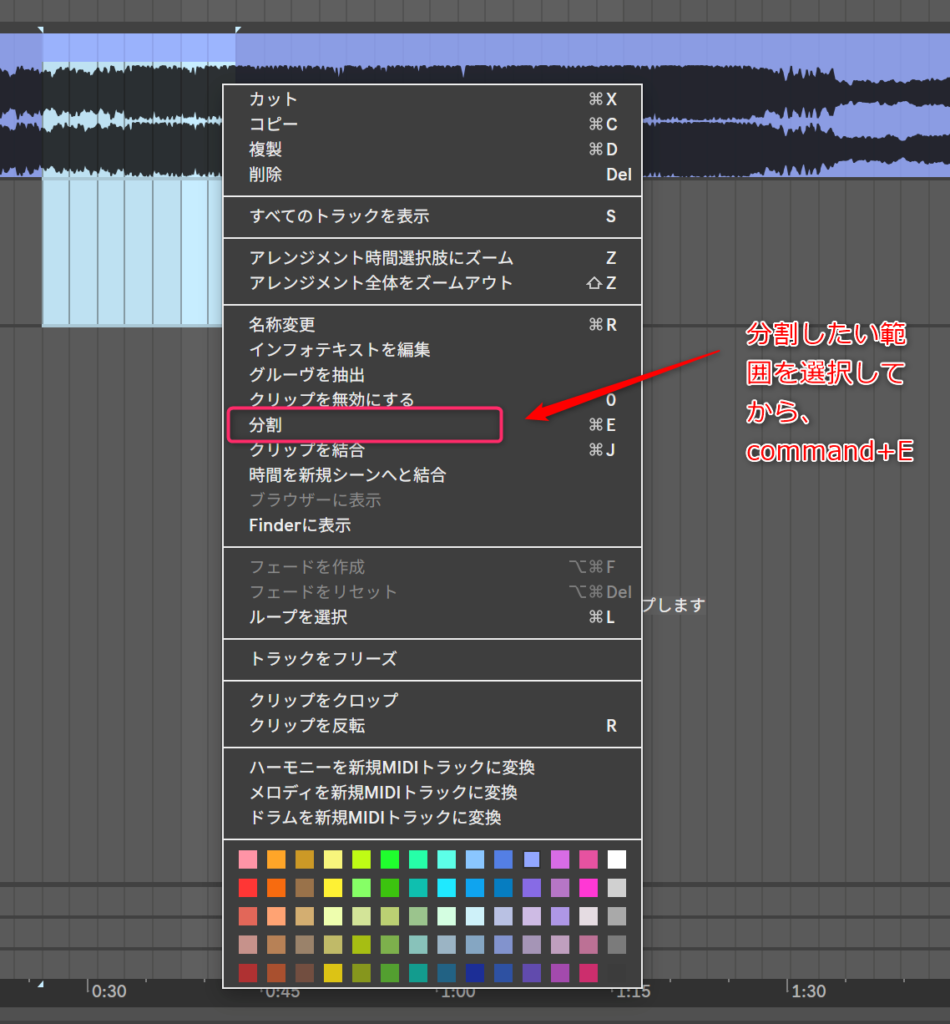This screenshot has width=950, height=1024.
Task: Click すべてのトラックを表示 menu entry
Action: 339,216
